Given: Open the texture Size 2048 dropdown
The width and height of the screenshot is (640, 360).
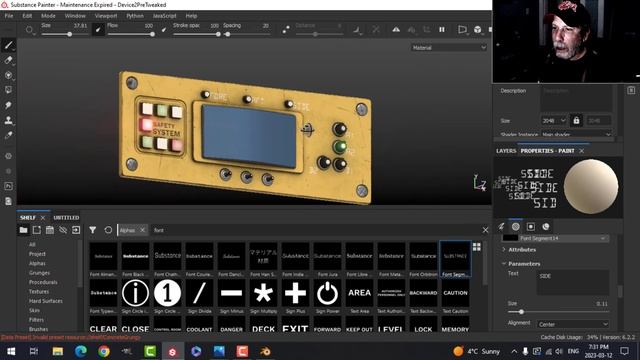Looking at the screenshot, I should click(x=554, y=120).
